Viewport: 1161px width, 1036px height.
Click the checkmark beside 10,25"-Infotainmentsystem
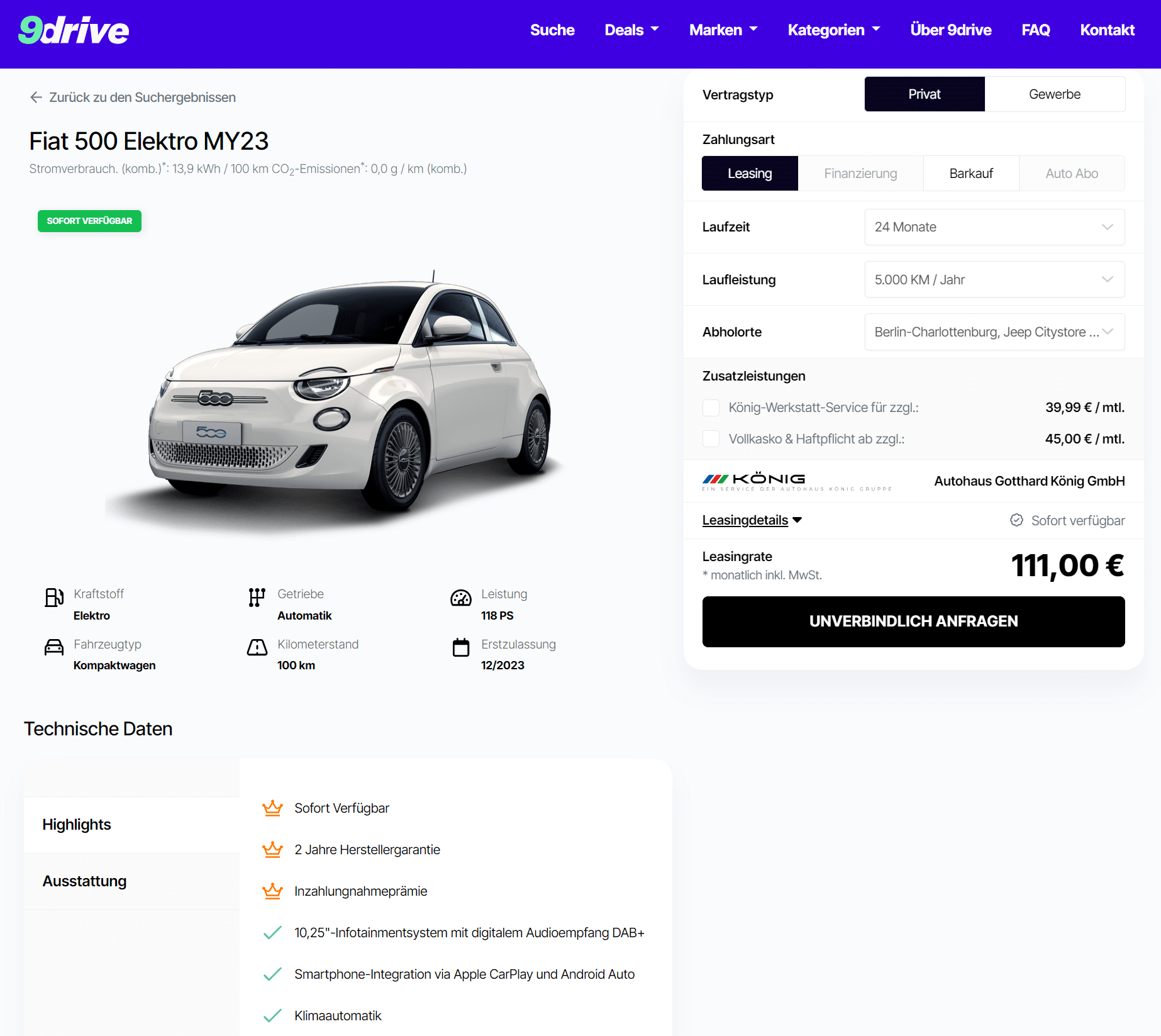coord(272,933)
